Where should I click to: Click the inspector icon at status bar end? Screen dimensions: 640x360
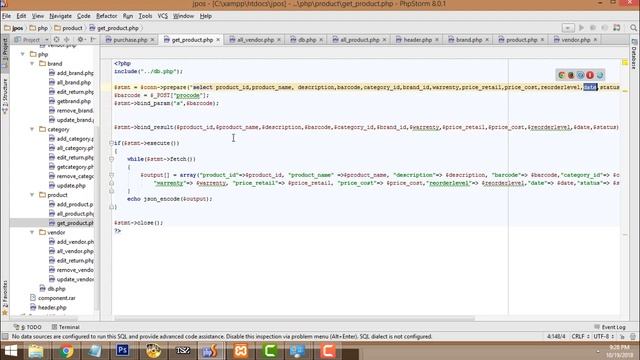pos(633,336)
